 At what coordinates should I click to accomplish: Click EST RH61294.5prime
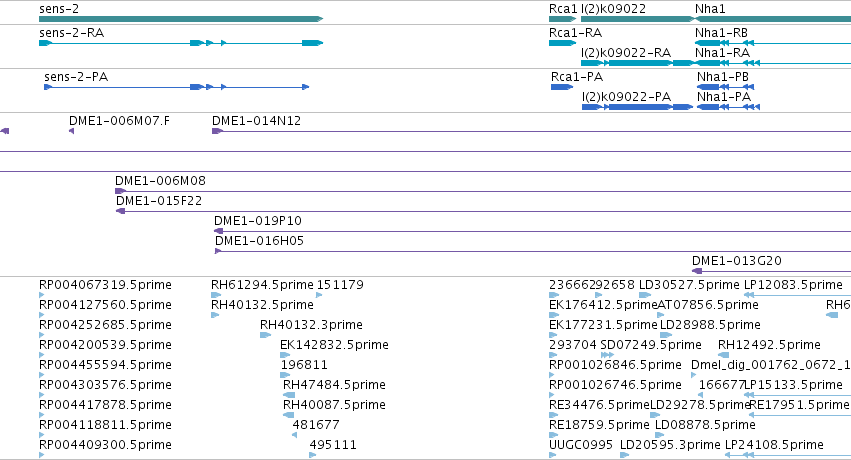pyautogui.click(x=262, y=284)
